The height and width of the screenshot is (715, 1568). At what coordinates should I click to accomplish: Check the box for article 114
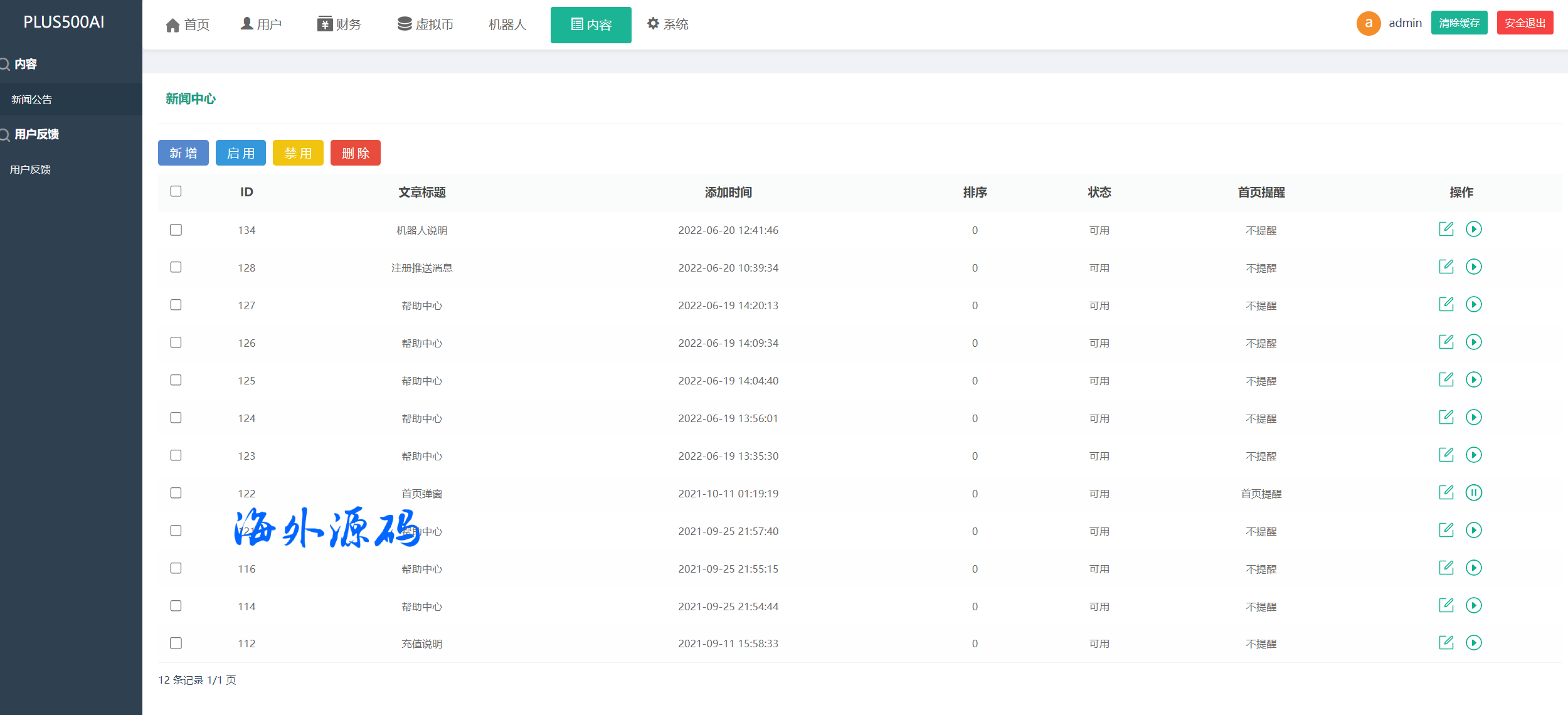(x=176, y=606)
